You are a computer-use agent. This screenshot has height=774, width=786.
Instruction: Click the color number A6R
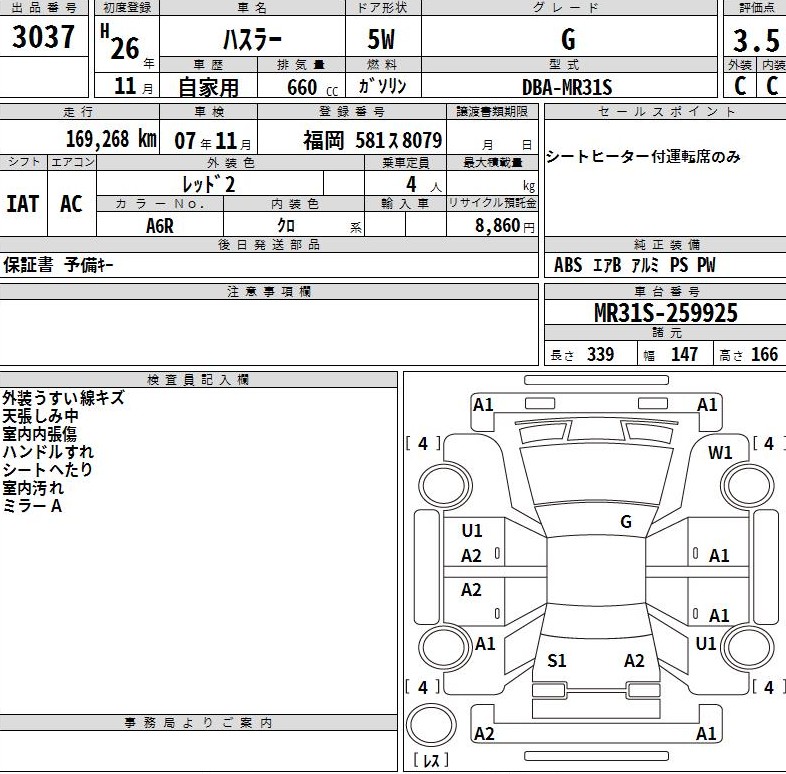click(x=159, y=226)
